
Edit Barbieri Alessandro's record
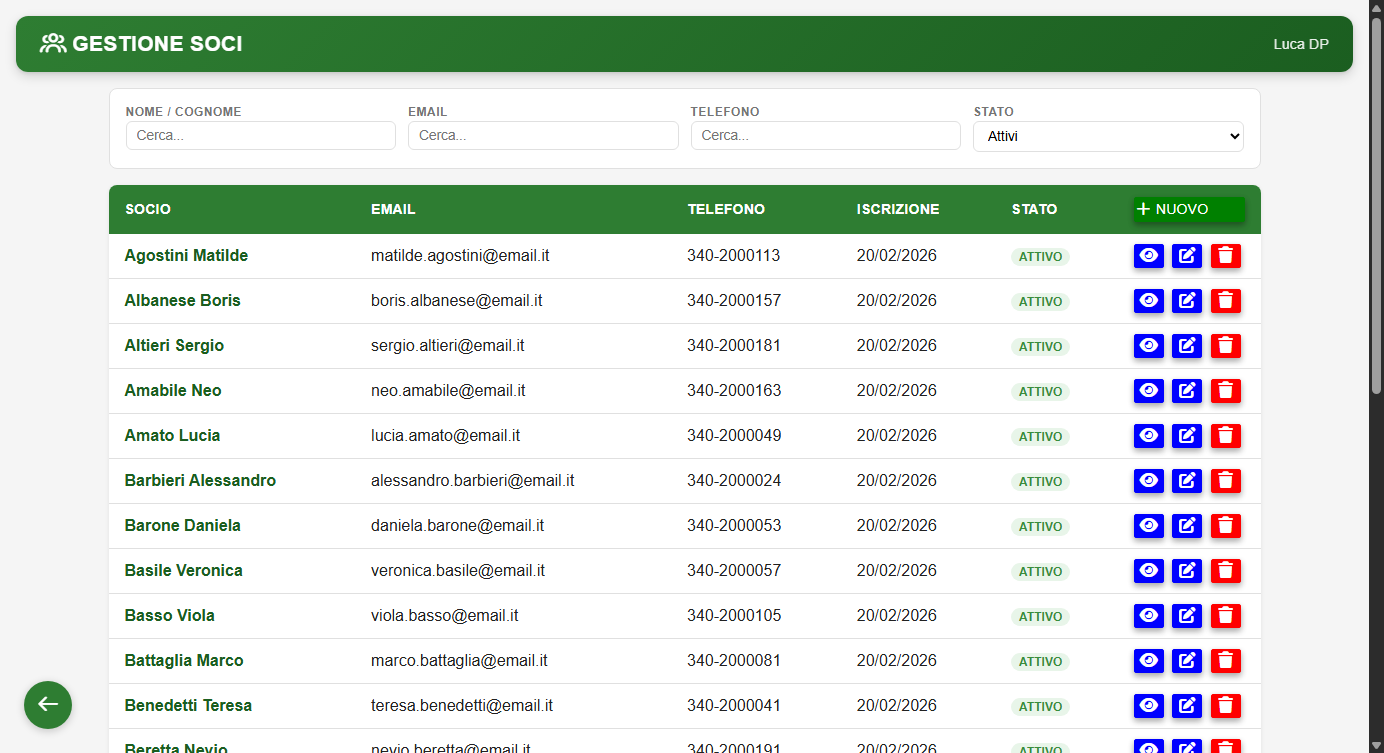tap(1187, 481)
